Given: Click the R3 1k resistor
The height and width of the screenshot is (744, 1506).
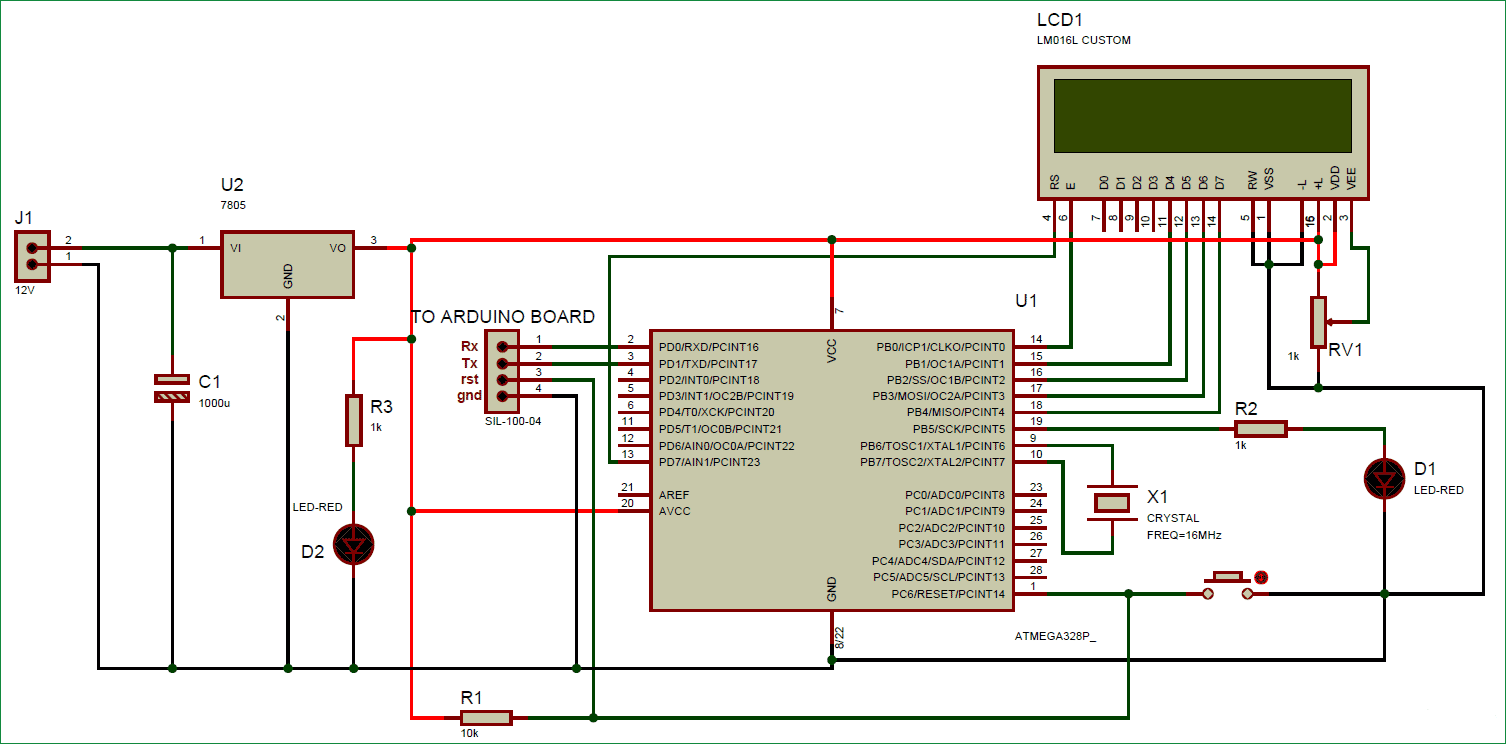Looking at the screenshot, I should click(353, 420).
